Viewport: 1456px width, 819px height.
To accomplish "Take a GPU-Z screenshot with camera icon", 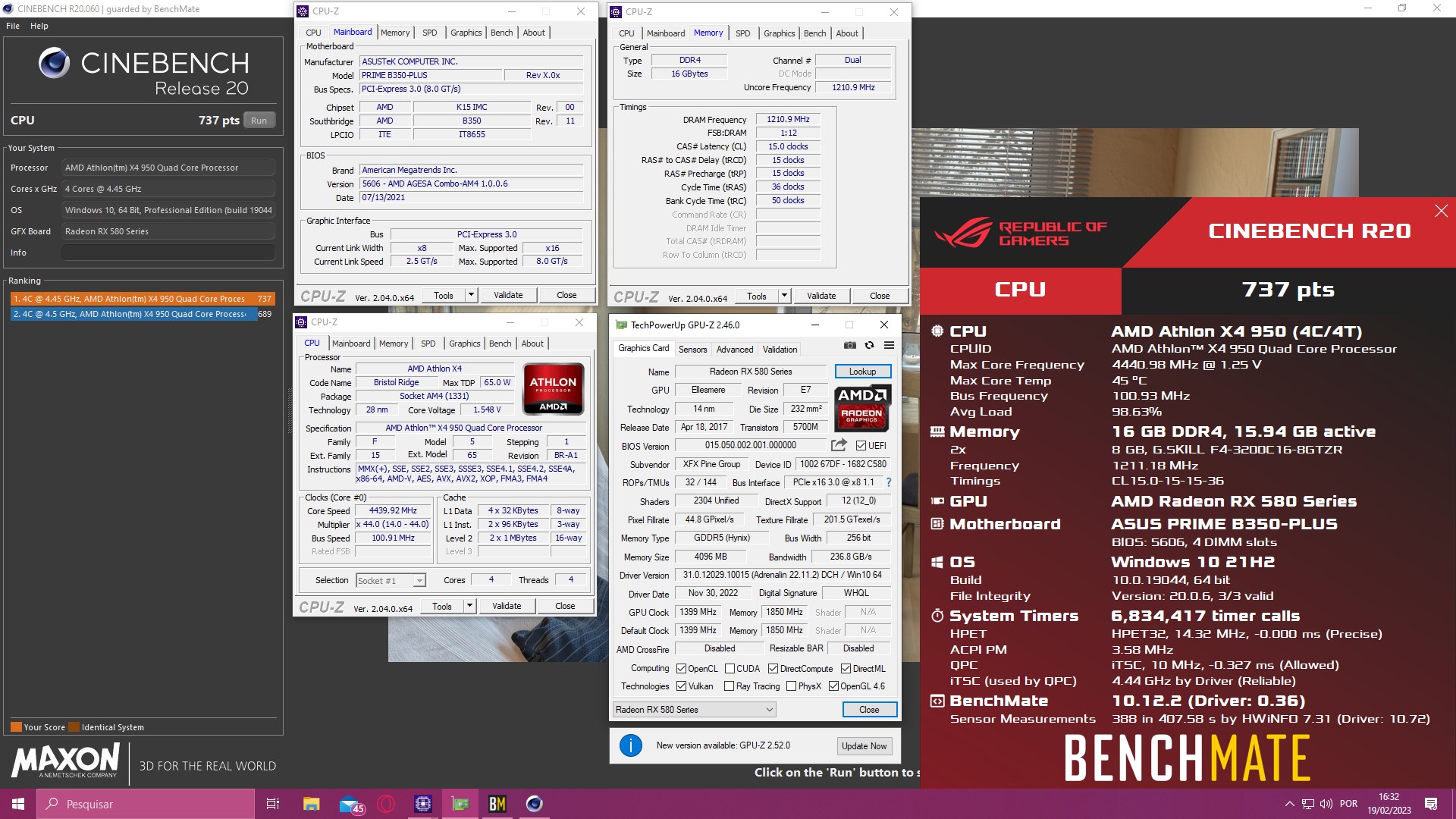I will tap(849, 345).
